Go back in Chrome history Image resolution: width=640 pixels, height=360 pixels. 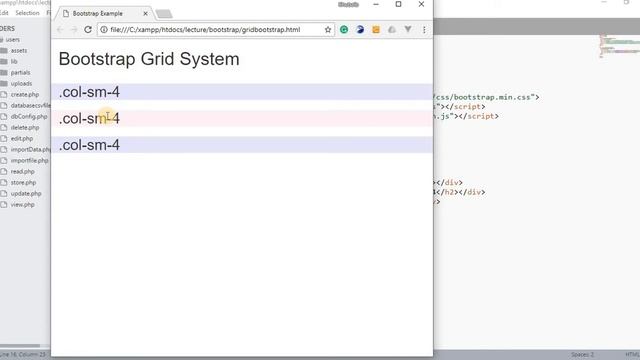pos(60,29)
